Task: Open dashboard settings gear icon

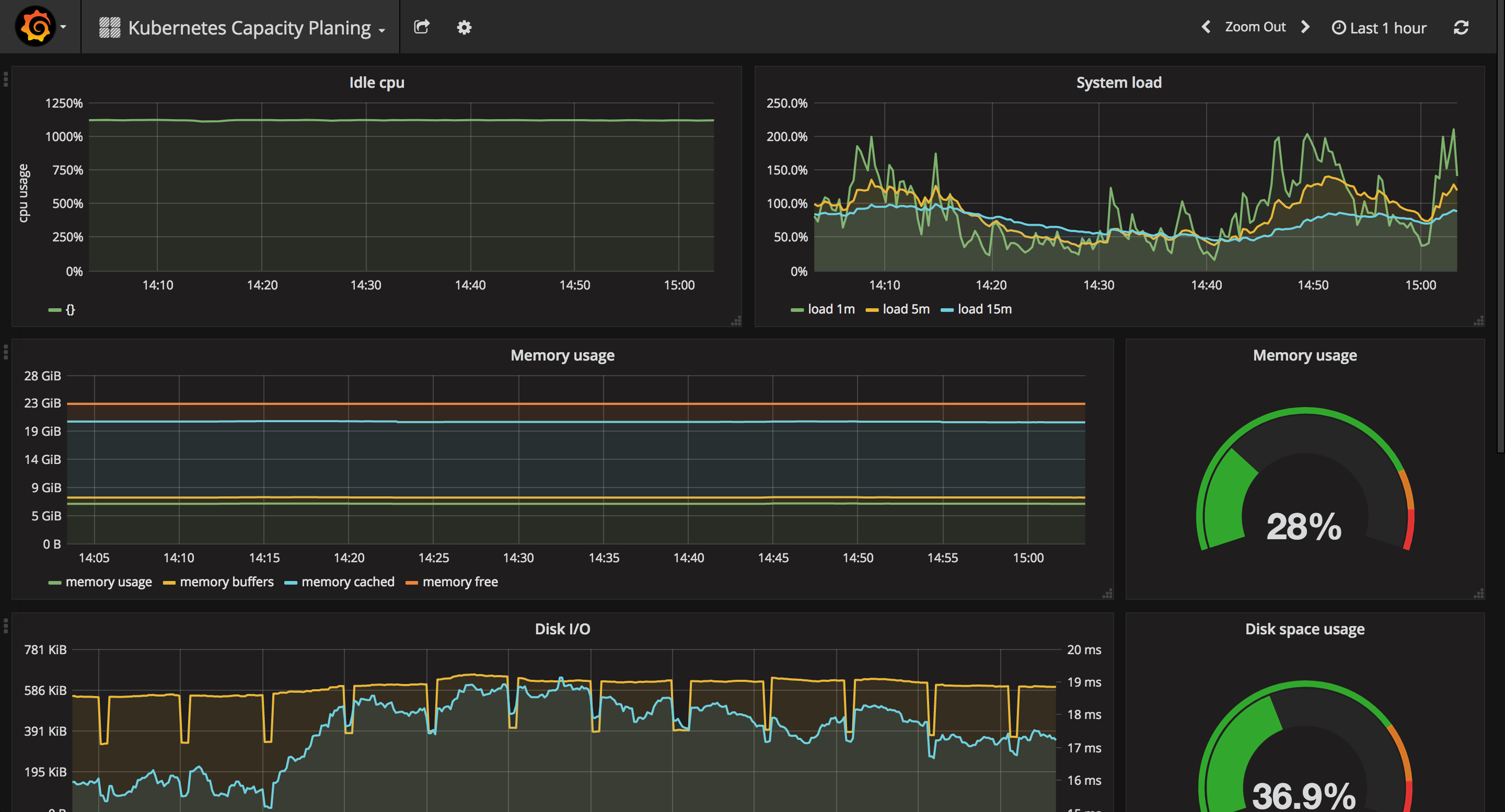Action: pos(464,28)
